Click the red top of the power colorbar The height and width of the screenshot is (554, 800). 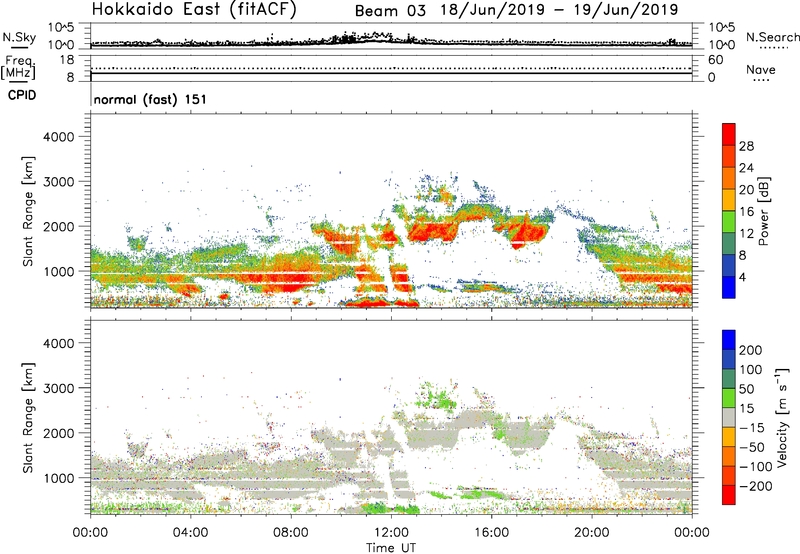click(x=729, y=134)
